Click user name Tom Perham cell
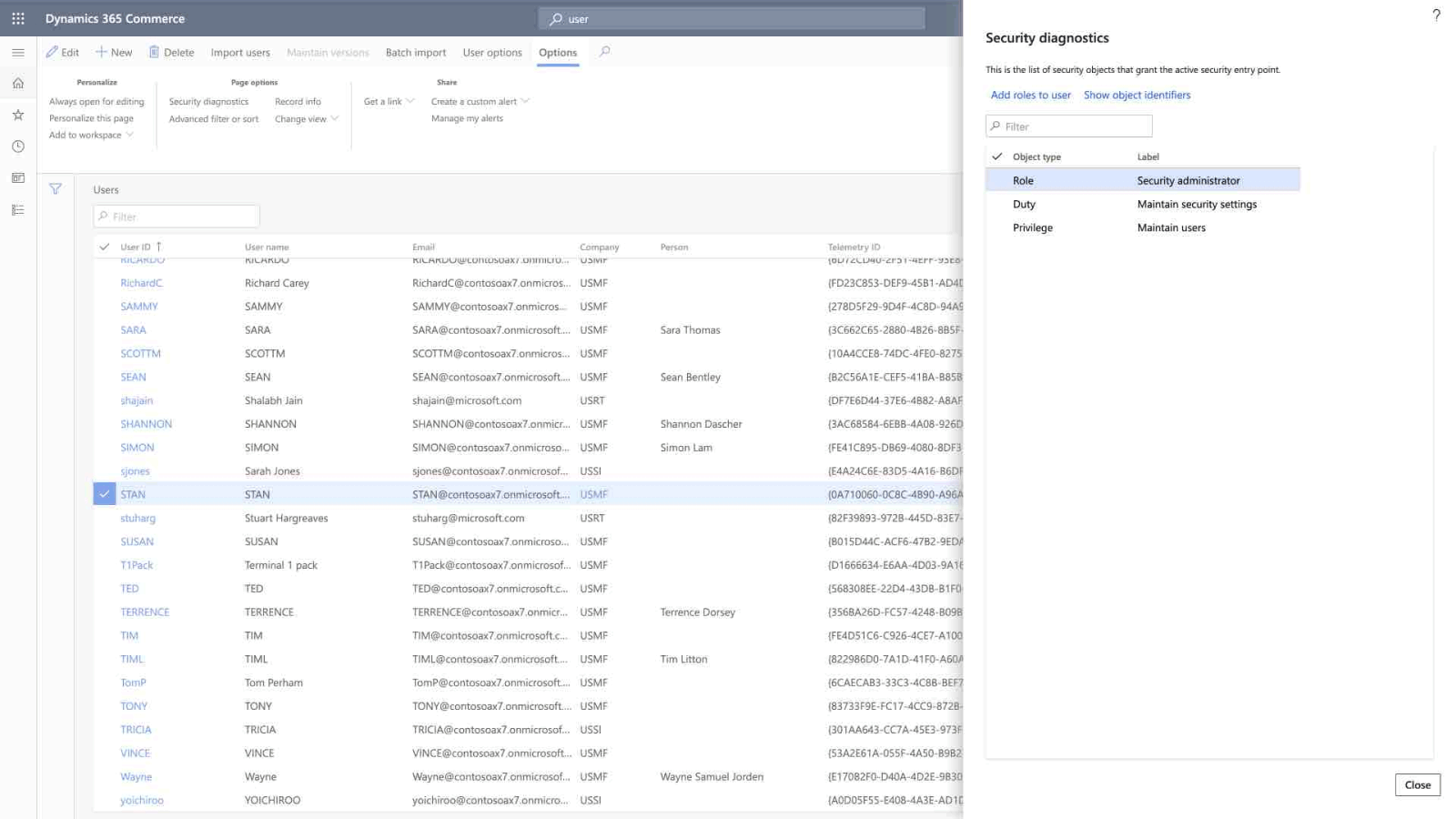The height and width of the screenshot is (819, 1456). (273, 682)
